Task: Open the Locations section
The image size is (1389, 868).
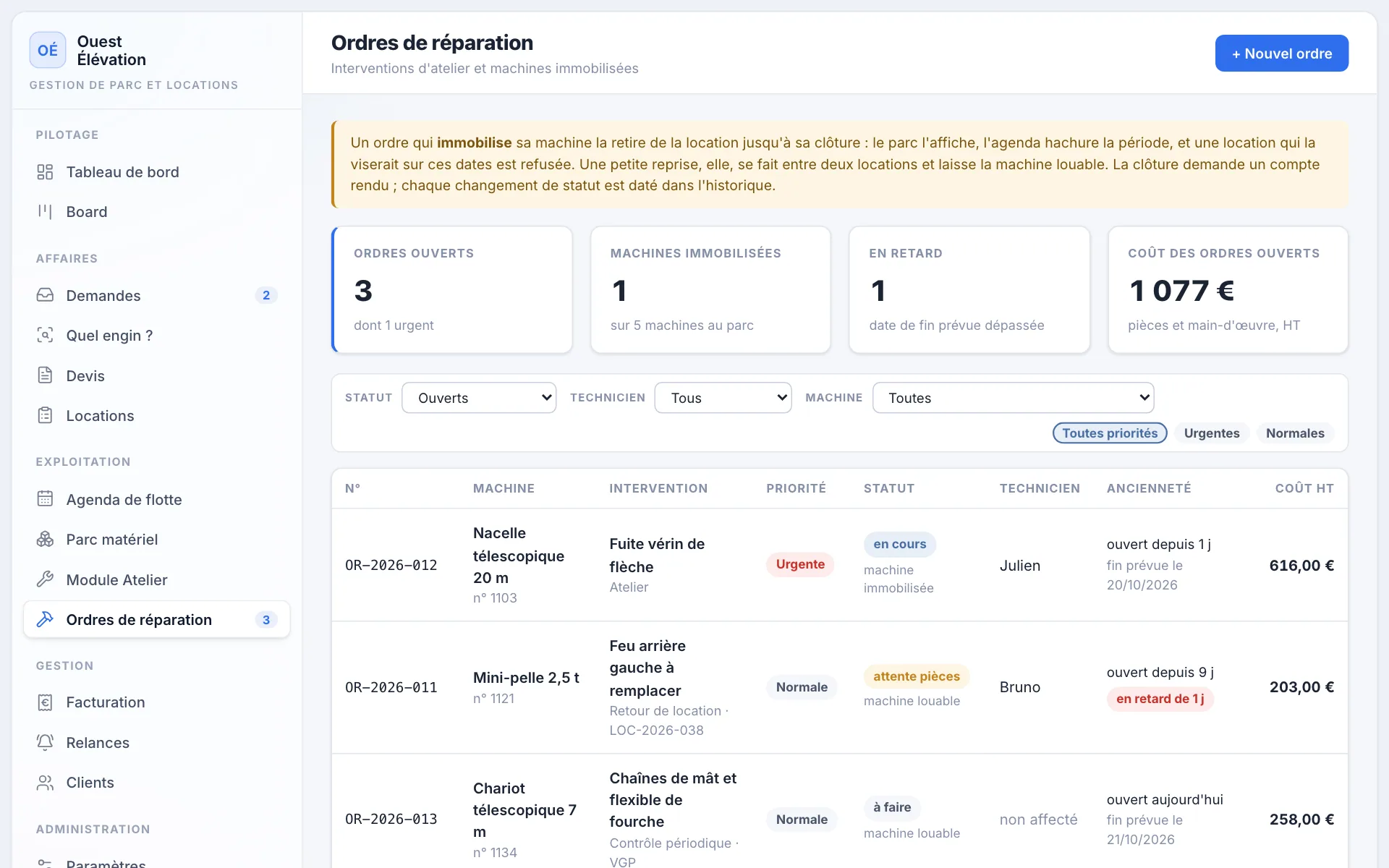Action: tap(157, 415)
